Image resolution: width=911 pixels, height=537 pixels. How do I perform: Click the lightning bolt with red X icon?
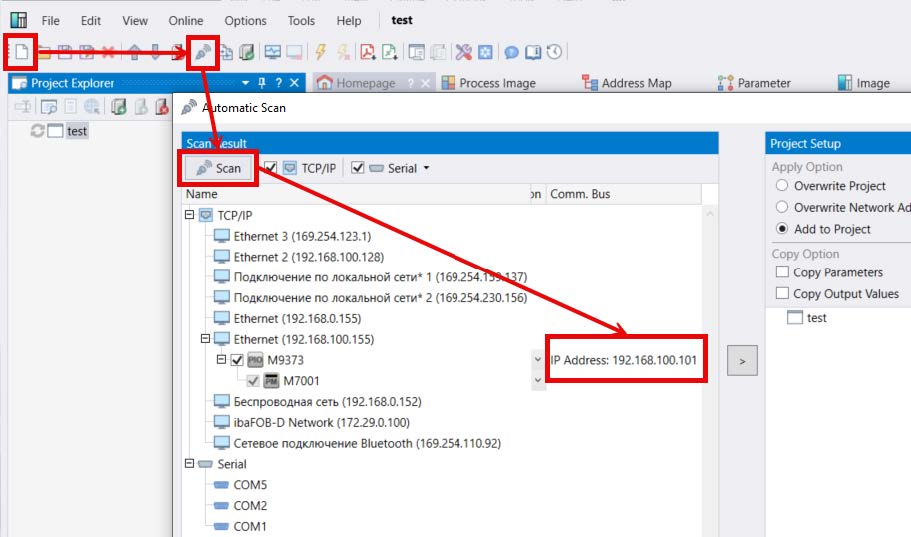click(x=343, y=52)
